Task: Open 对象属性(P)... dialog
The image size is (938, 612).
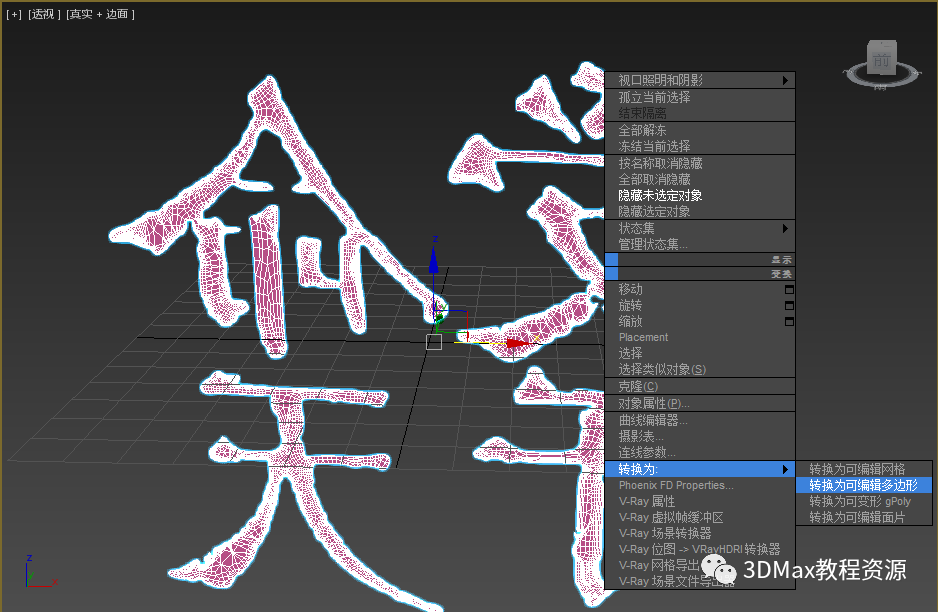Action: click(699, 403)
